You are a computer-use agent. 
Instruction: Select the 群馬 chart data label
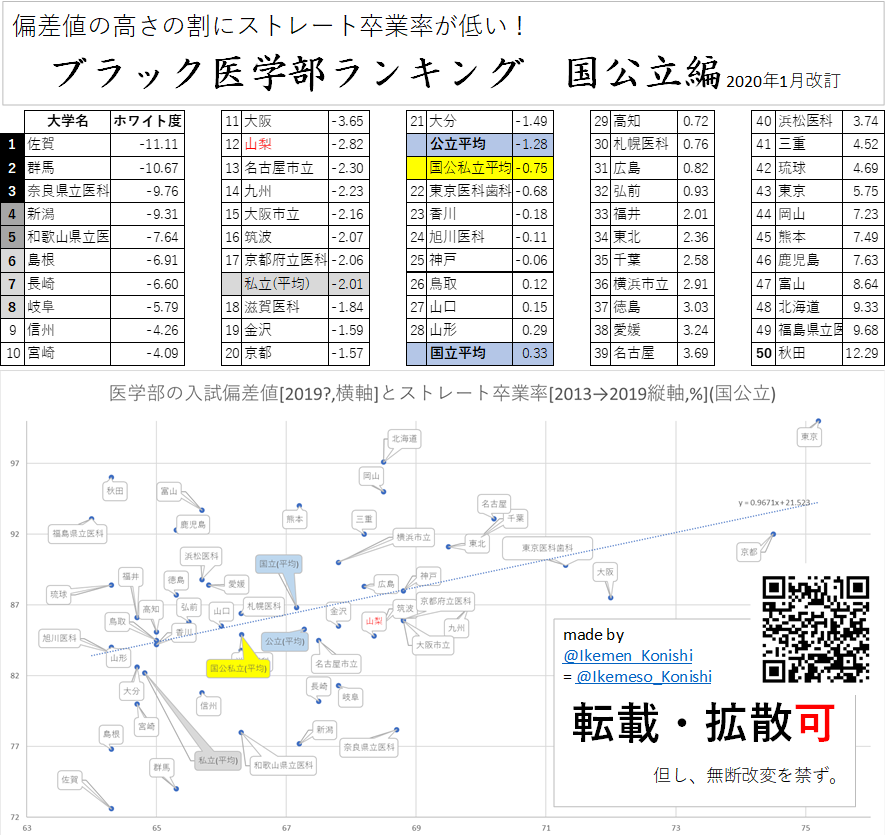161,768
